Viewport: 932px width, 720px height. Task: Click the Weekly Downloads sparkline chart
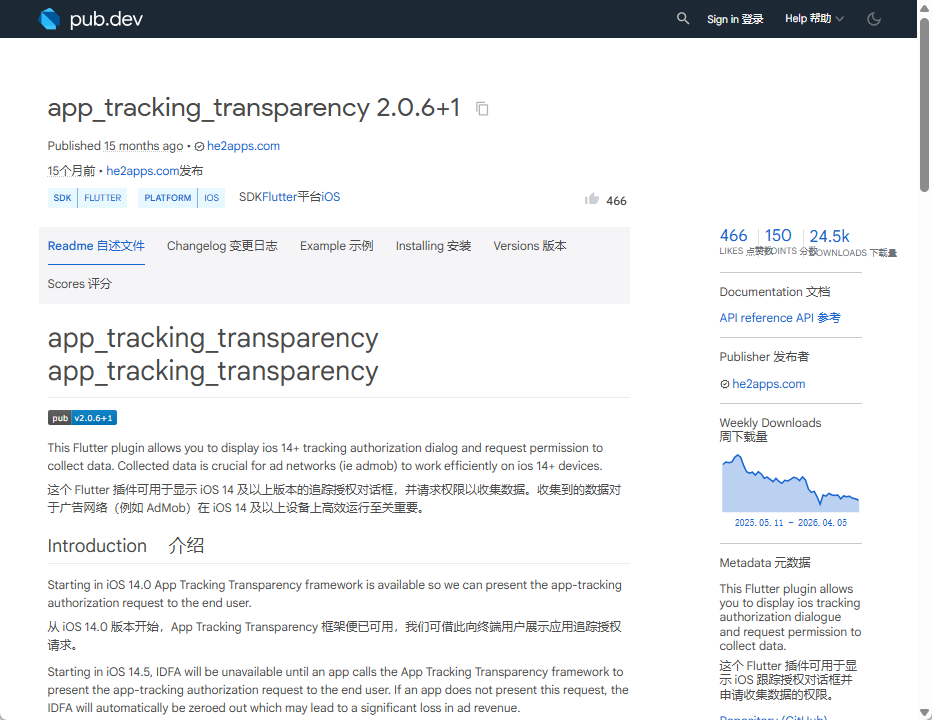pos(790,483)
